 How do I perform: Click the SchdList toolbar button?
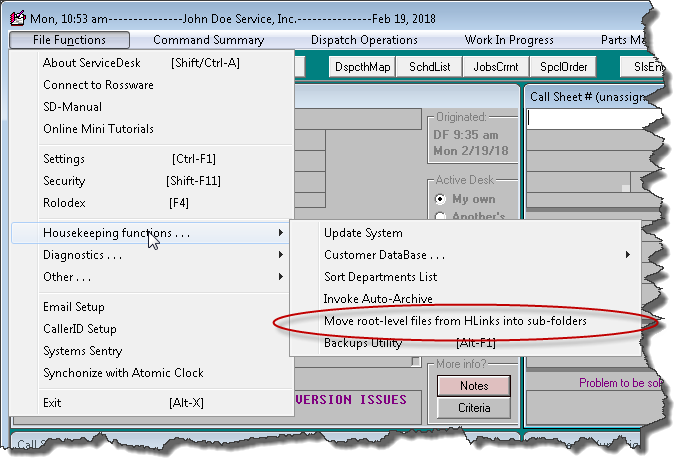click(430, 67)
